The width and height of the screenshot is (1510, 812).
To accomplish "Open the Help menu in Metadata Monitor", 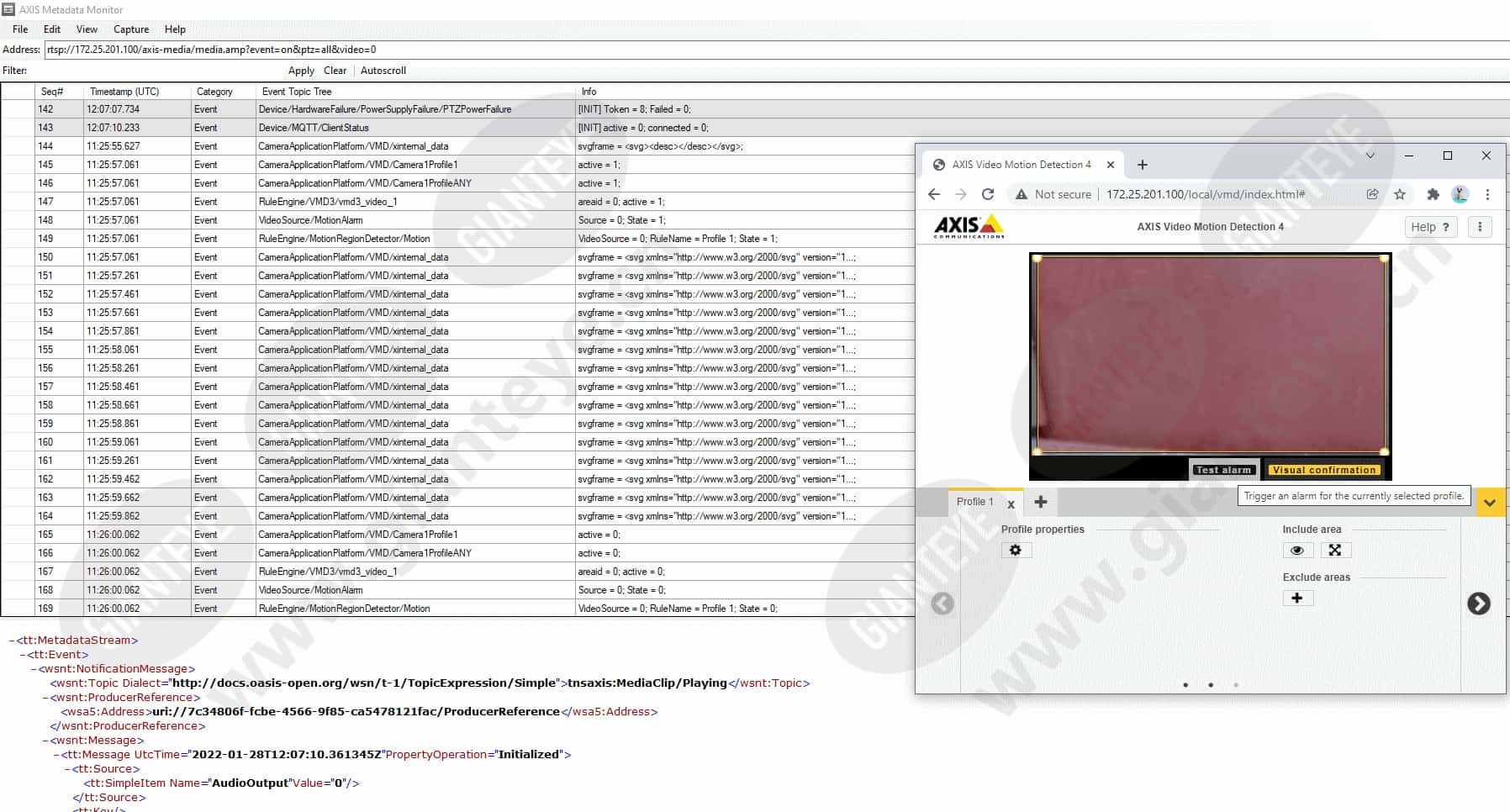I will (x=175, y=29).
